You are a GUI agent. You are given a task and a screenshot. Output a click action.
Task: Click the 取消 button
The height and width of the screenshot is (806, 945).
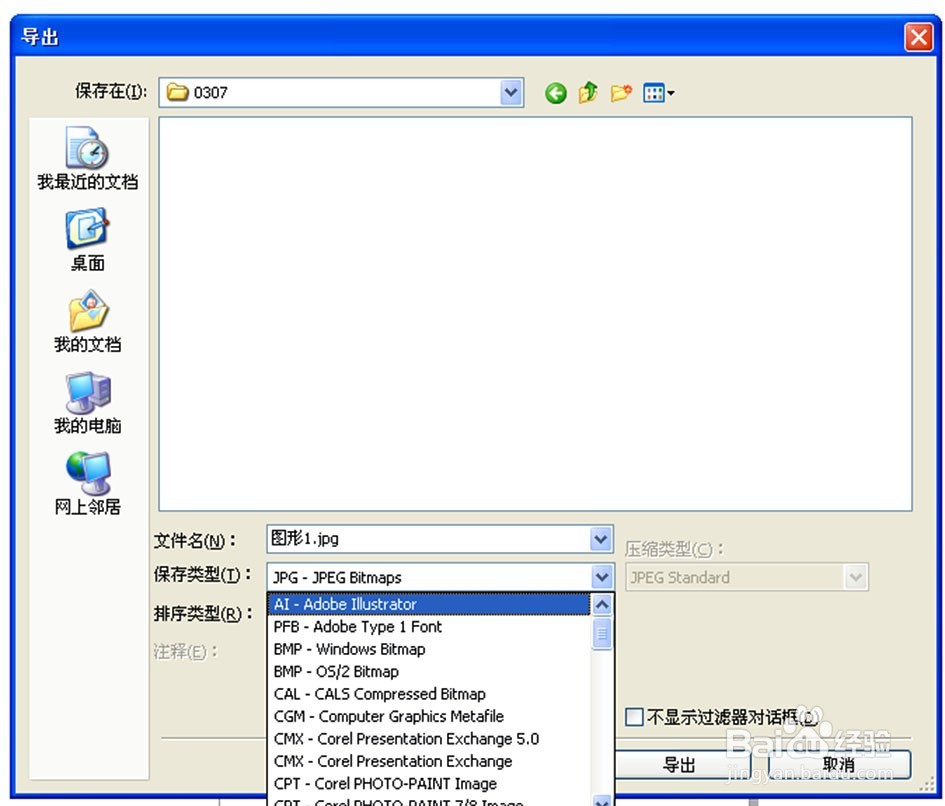click(x=838, y=764)
